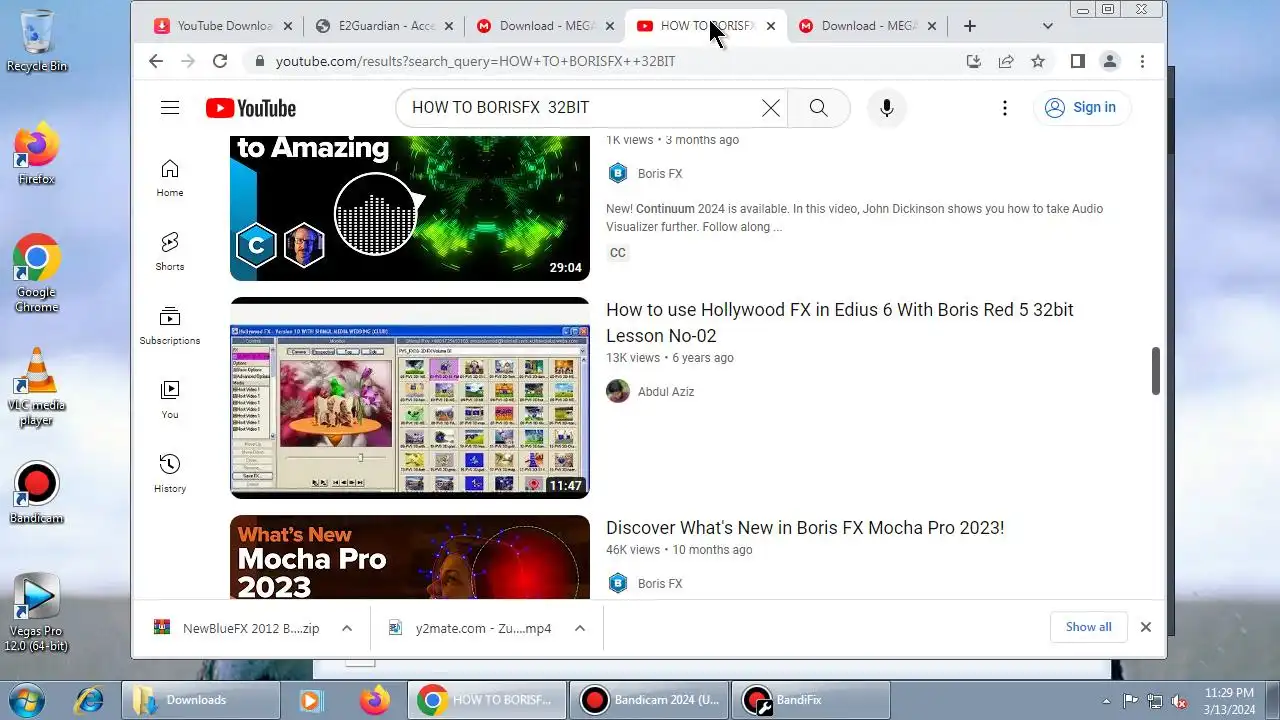This screenshot has height=720, width=1280.
Task: Toggle Chrome side panel
Action: point(1077,61)
